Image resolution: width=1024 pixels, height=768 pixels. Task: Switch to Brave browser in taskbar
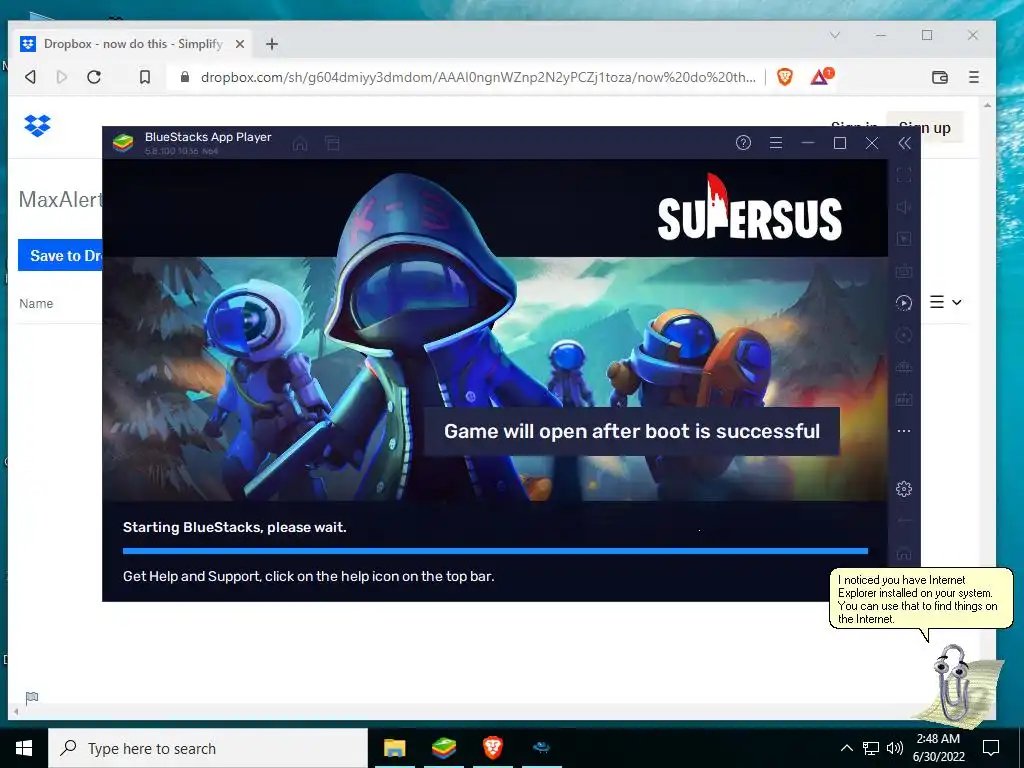pyautogui.click(x=493, y=748)
